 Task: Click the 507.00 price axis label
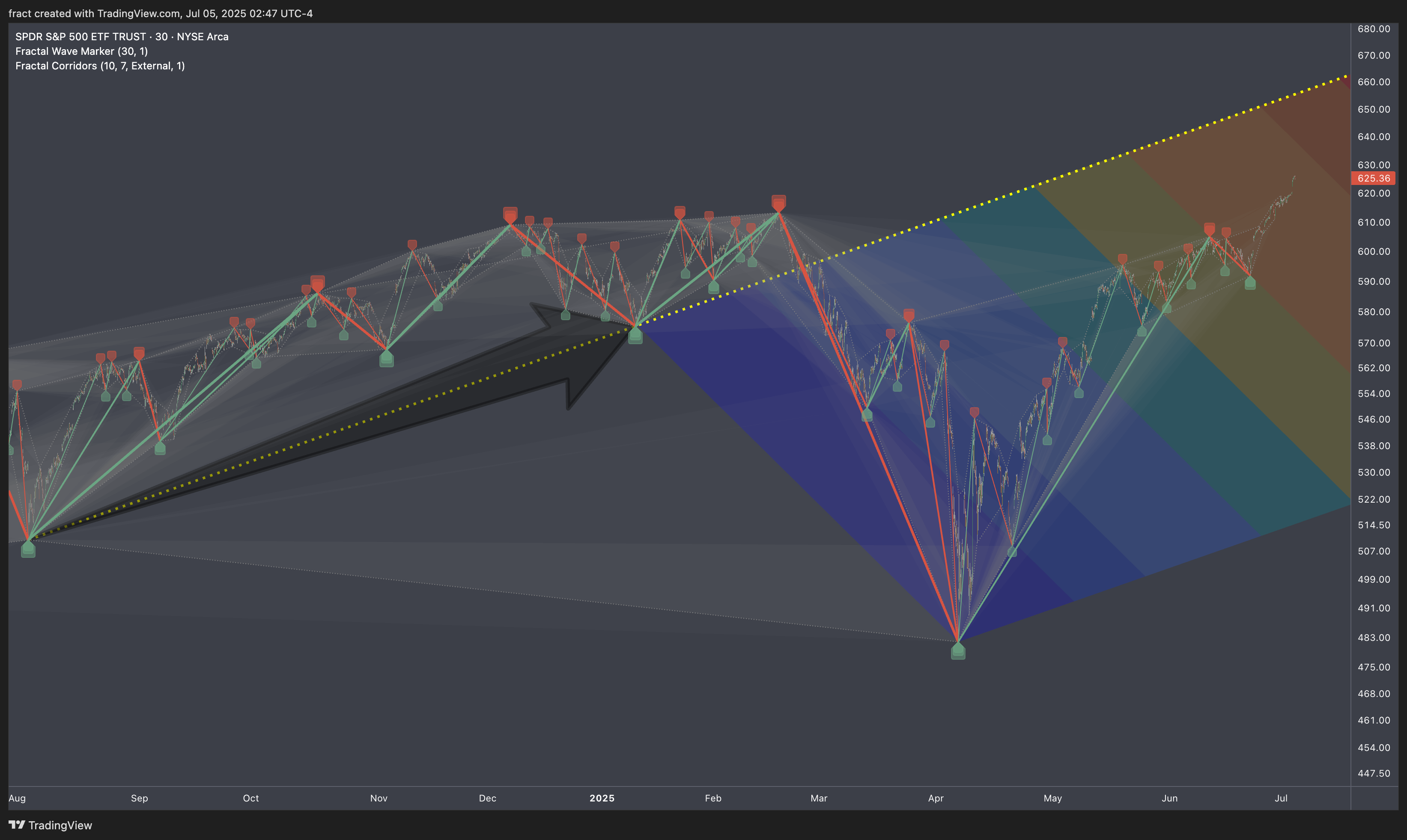click(x=1374, y=551)
